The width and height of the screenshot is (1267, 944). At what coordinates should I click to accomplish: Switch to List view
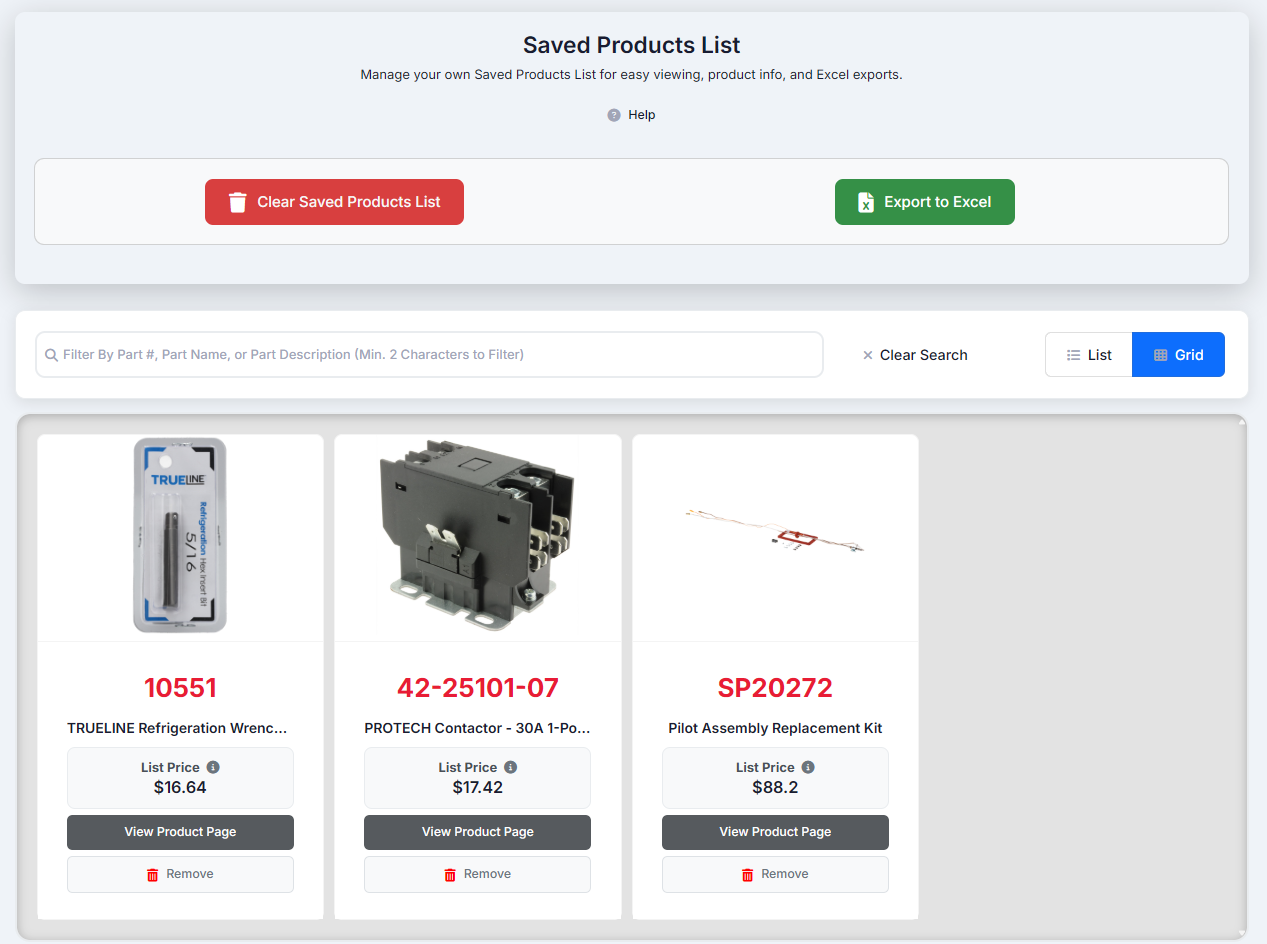pos(1089,354)
